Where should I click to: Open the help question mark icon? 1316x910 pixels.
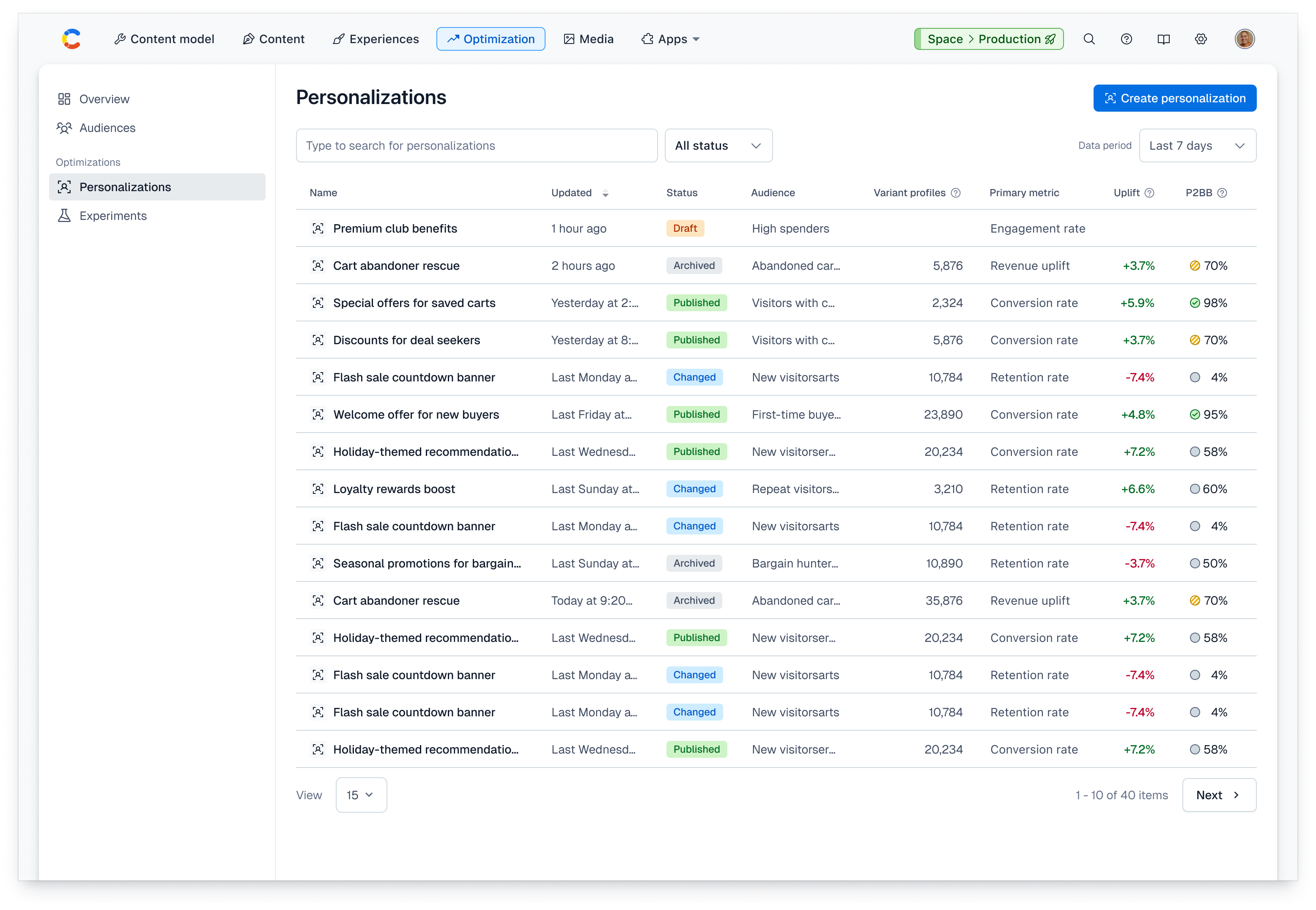point(1126,39)
